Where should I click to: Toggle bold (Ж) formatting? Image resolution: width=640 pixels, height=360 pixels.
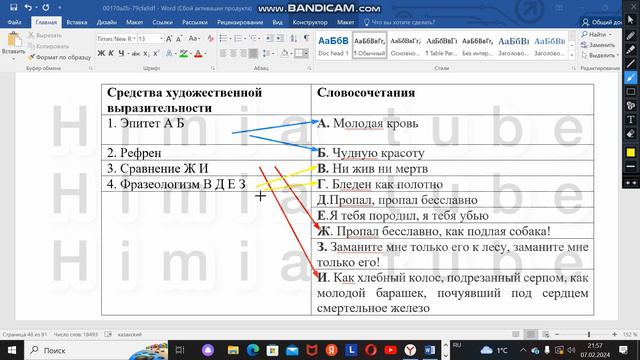click(x=101, y=53)
